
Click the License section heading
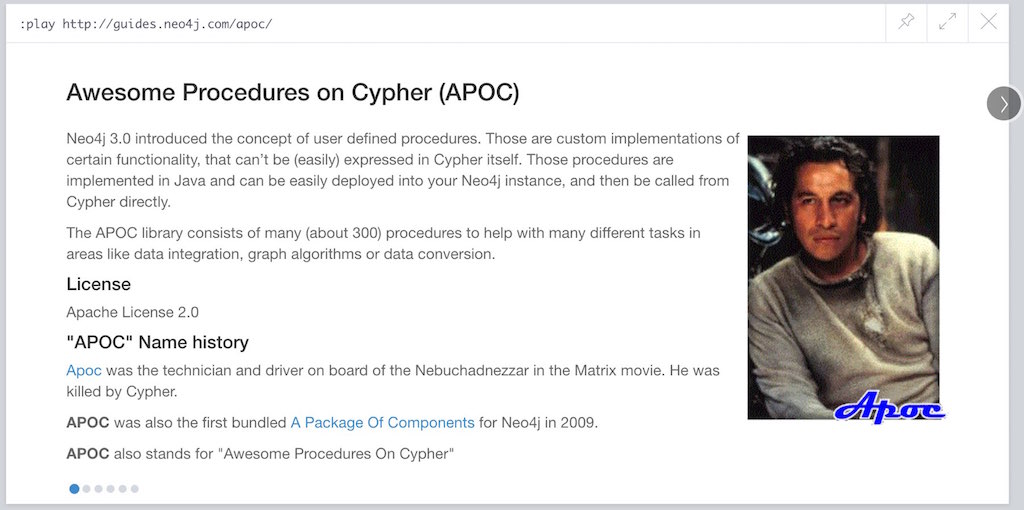[x=99, y=284]
